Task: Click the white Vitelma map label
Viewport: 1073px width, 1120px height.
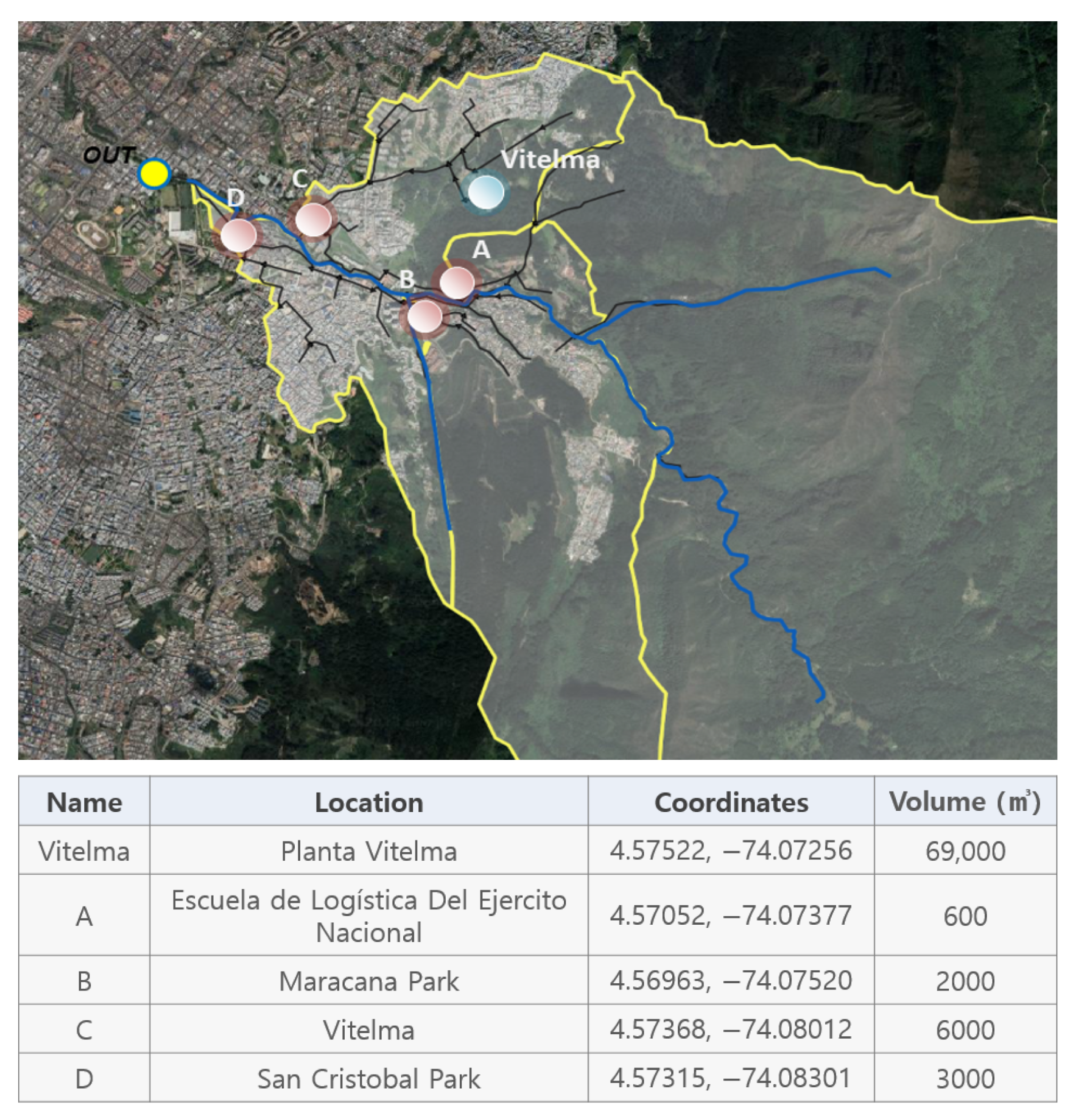Action: [x=550, y=160]
